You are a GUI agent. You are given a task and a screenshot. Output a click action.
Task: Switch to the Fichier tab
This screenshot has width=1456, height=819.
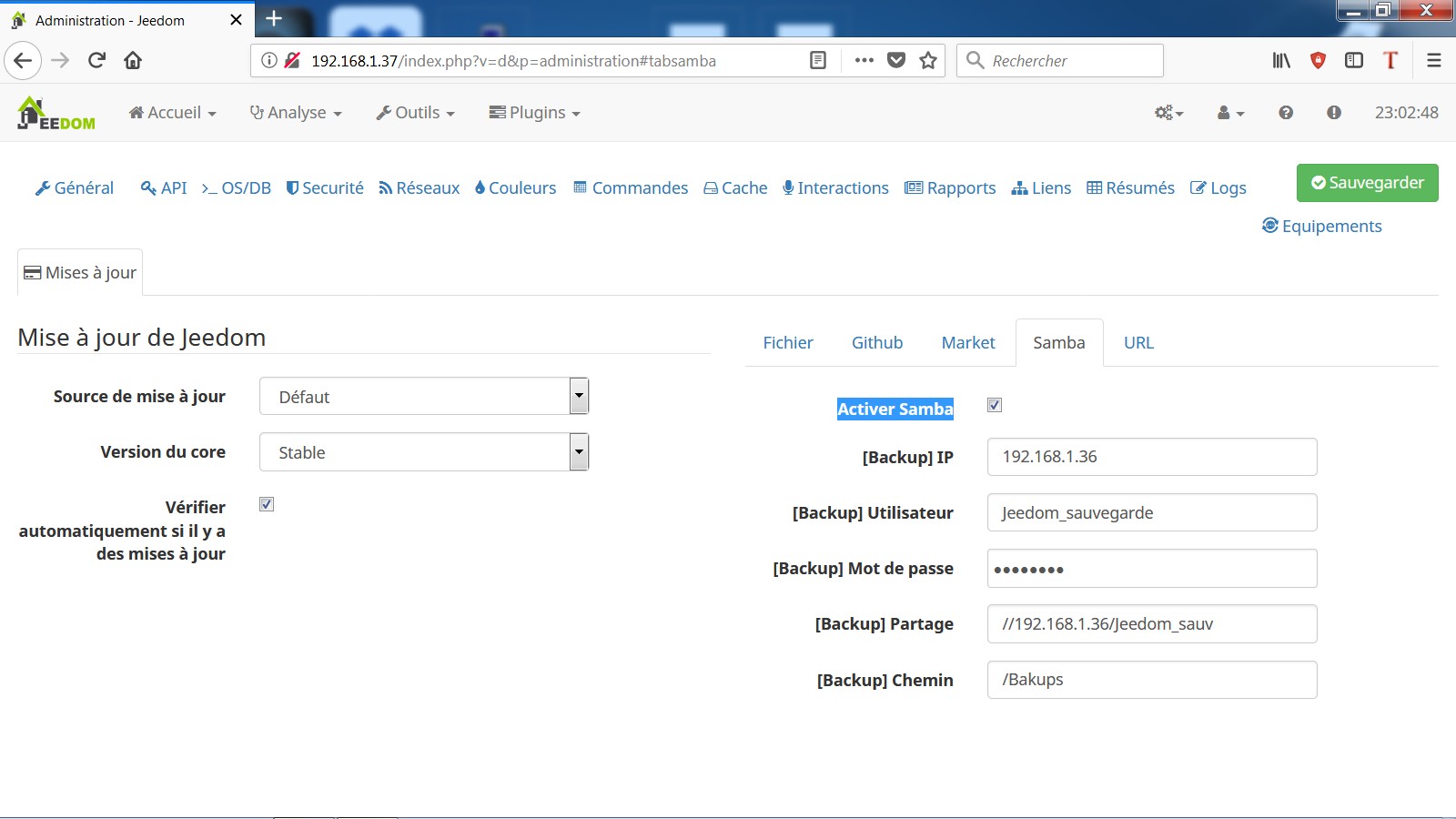788,343
